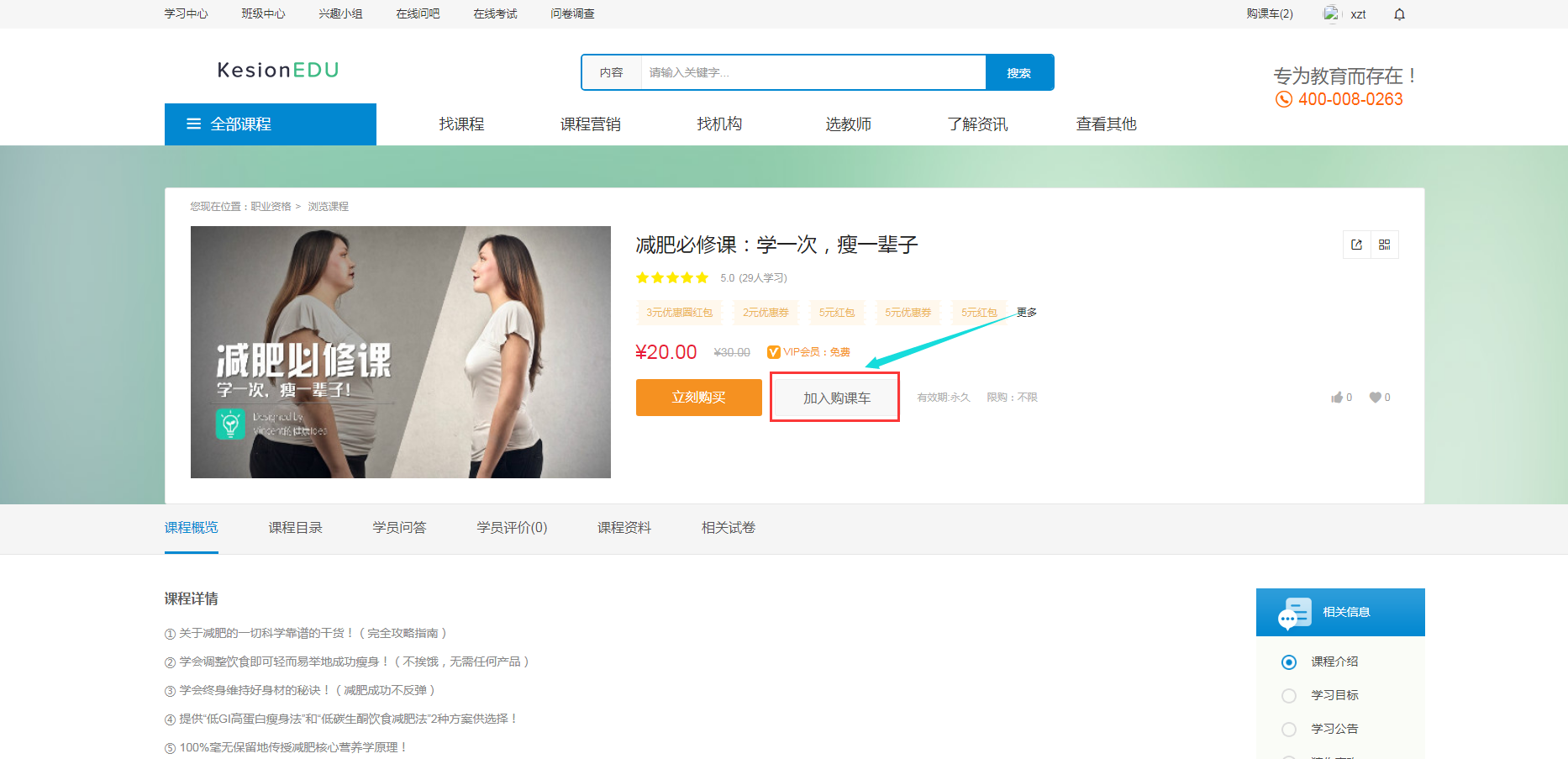
Task: Select the 学习目标 radio button
Action: point(1290,695)
